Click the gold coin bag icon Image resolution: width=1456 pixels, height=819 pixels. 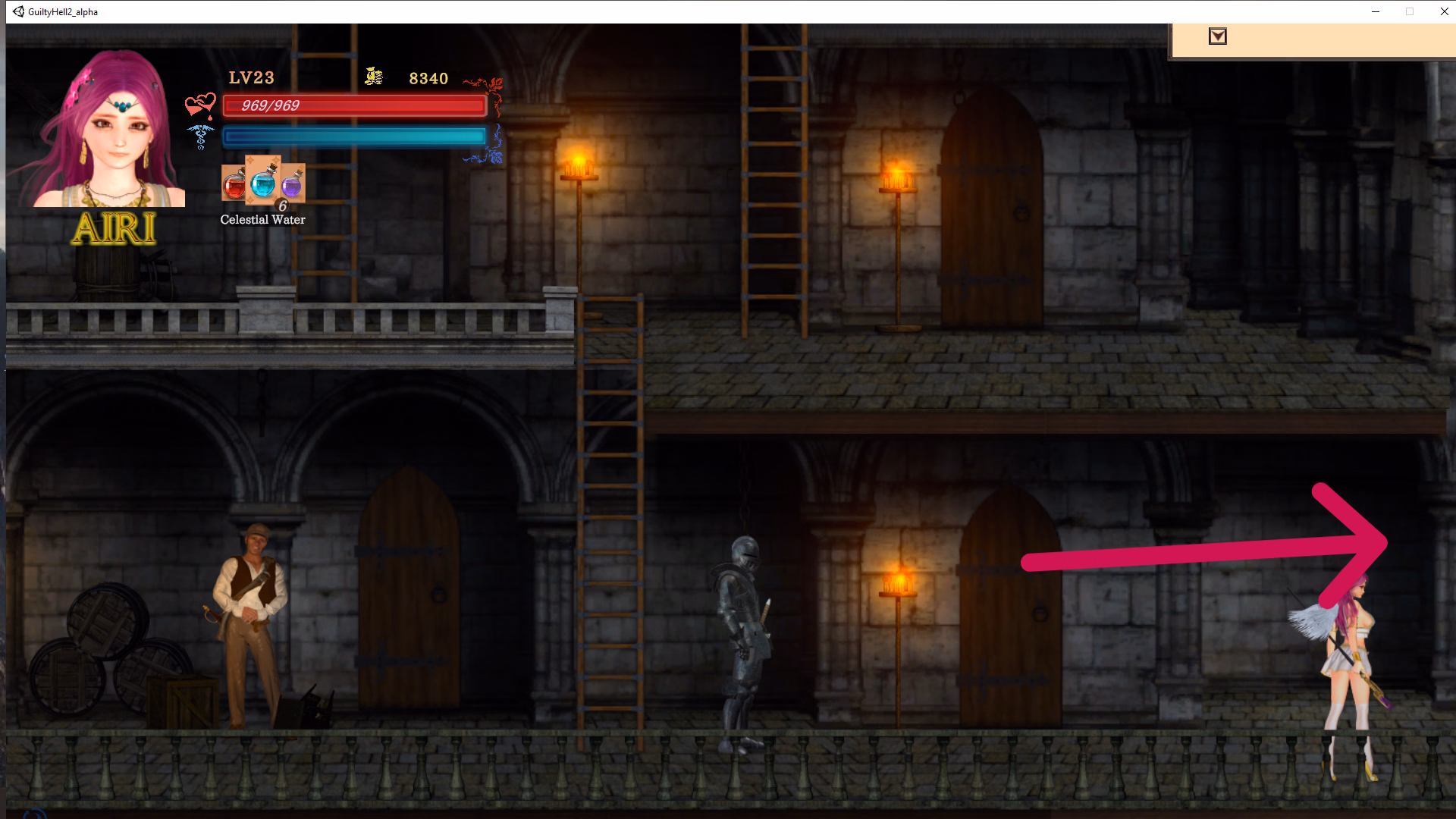(374, 76)
